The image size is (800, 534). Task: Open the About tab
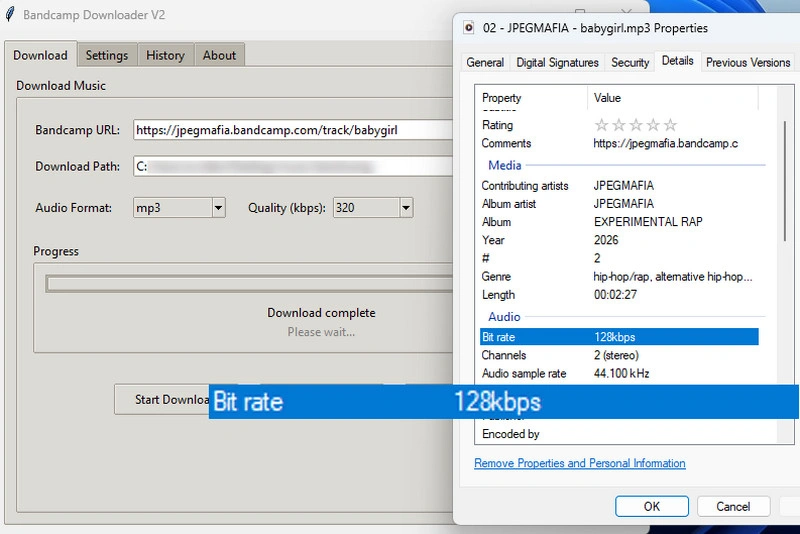coord(219,55)
